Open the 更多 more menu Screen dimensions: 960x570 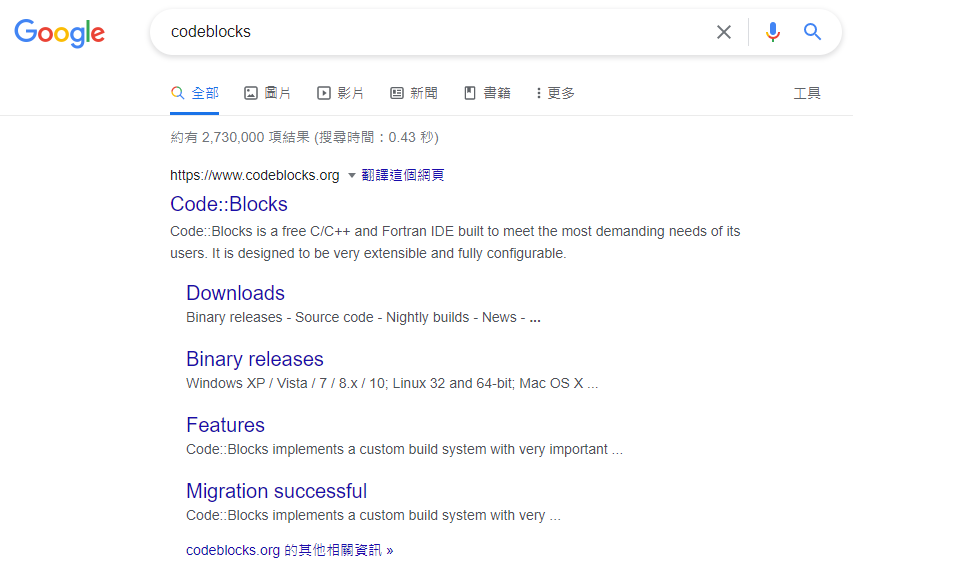(x=555, y=93)
